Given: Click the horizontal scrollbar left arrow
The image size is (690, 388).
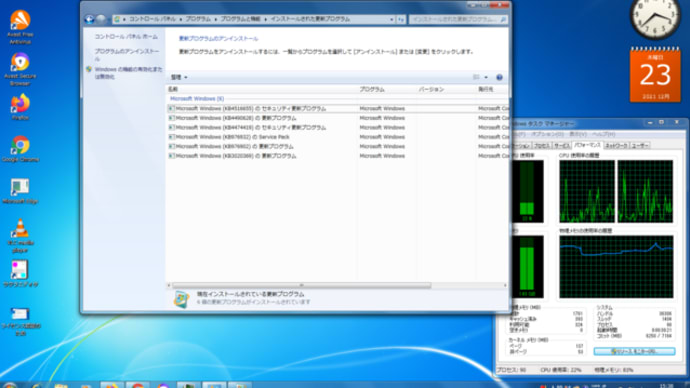Looking at the screenshot, I should tap(169, 286).
